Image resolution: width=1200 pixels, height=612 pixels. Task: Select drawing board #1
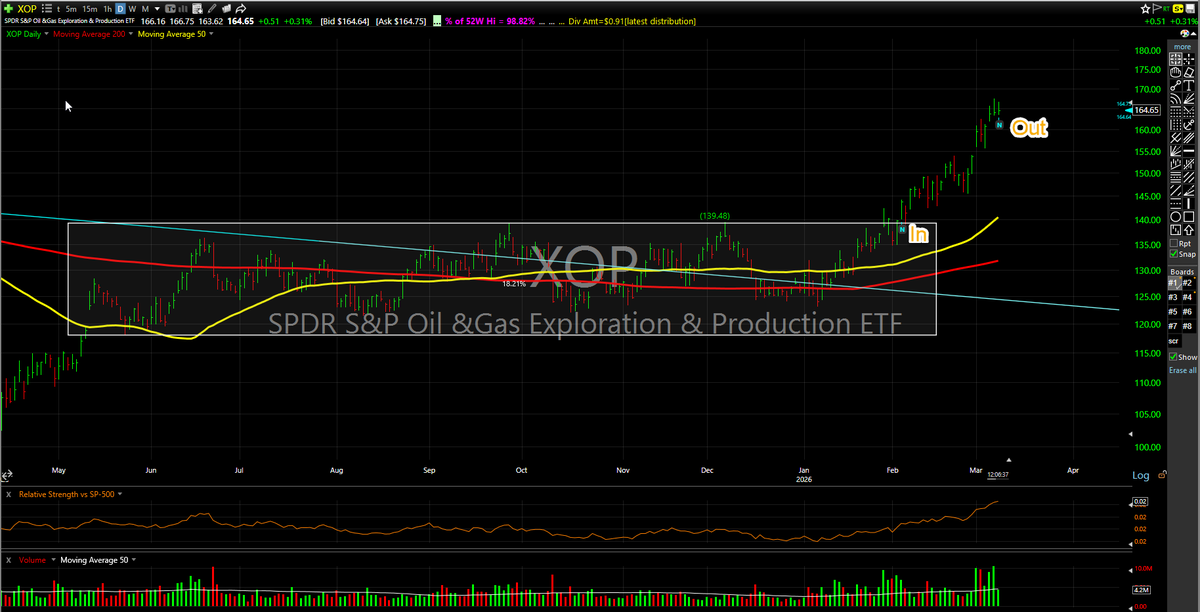1173,282
